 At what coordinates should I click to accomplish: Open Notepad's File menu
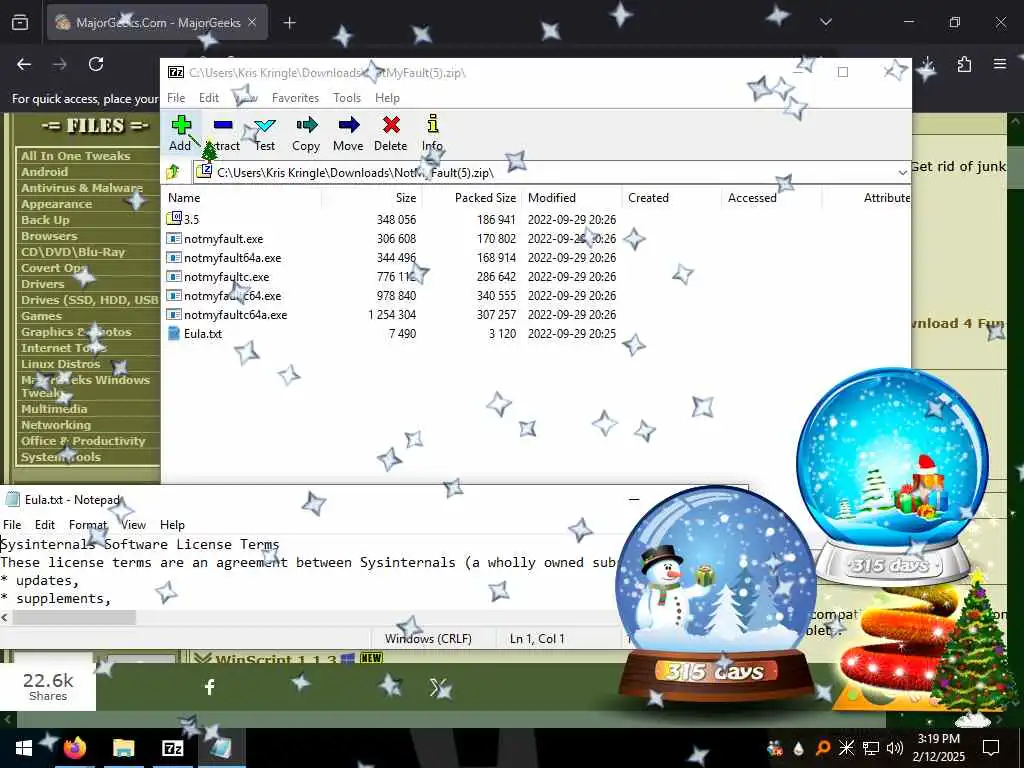click(12, 525)
